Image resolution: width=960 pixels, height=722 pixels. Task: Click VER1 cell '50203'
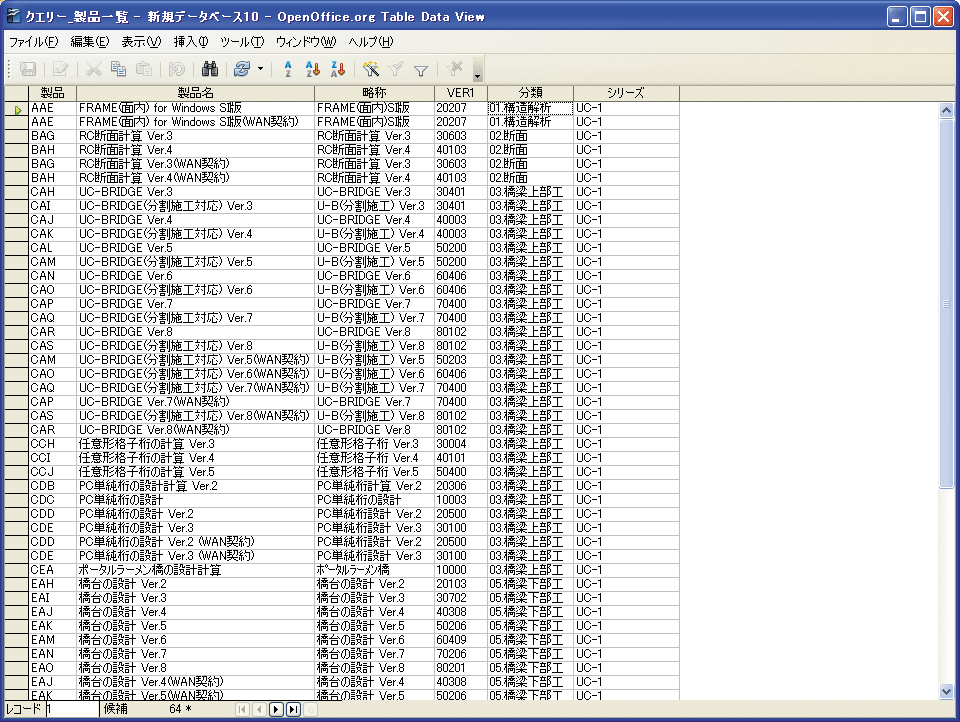(x=460, y=360)
